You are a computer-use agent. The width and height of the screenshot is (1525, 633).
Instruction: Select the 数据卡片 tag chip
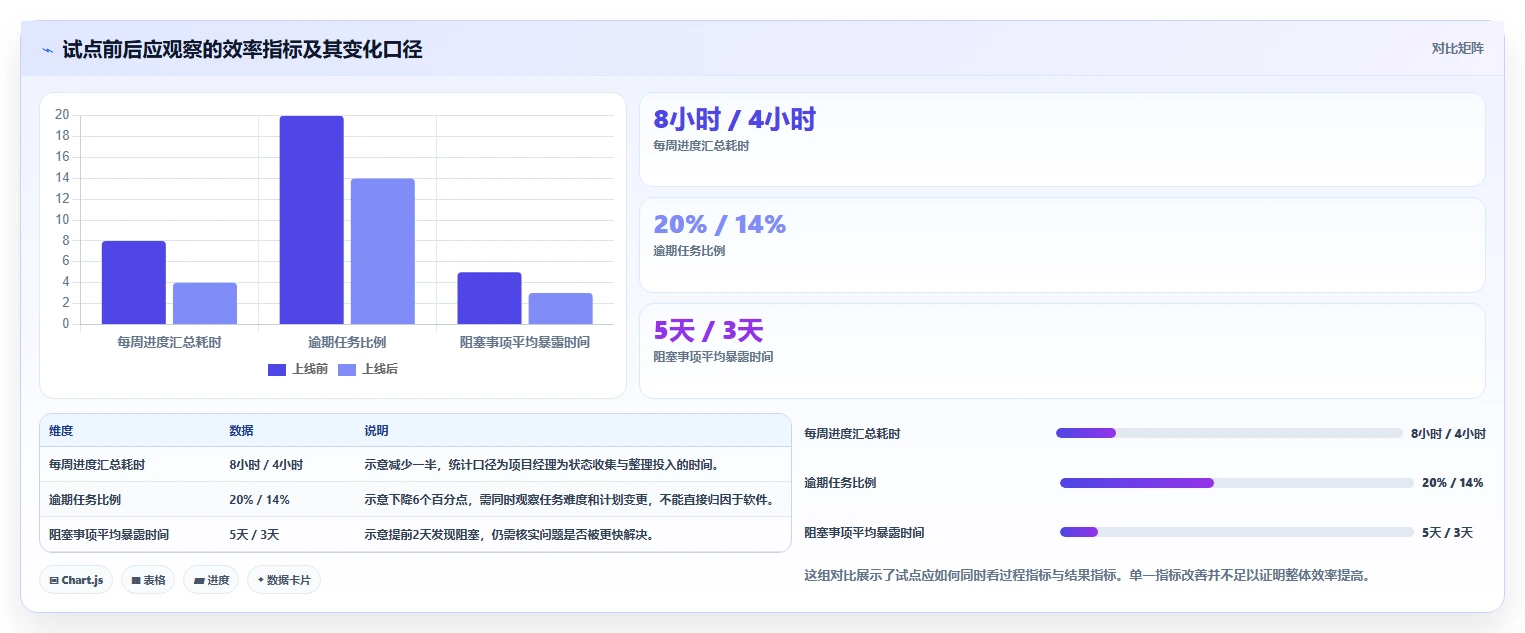click(x=284, y=580)
